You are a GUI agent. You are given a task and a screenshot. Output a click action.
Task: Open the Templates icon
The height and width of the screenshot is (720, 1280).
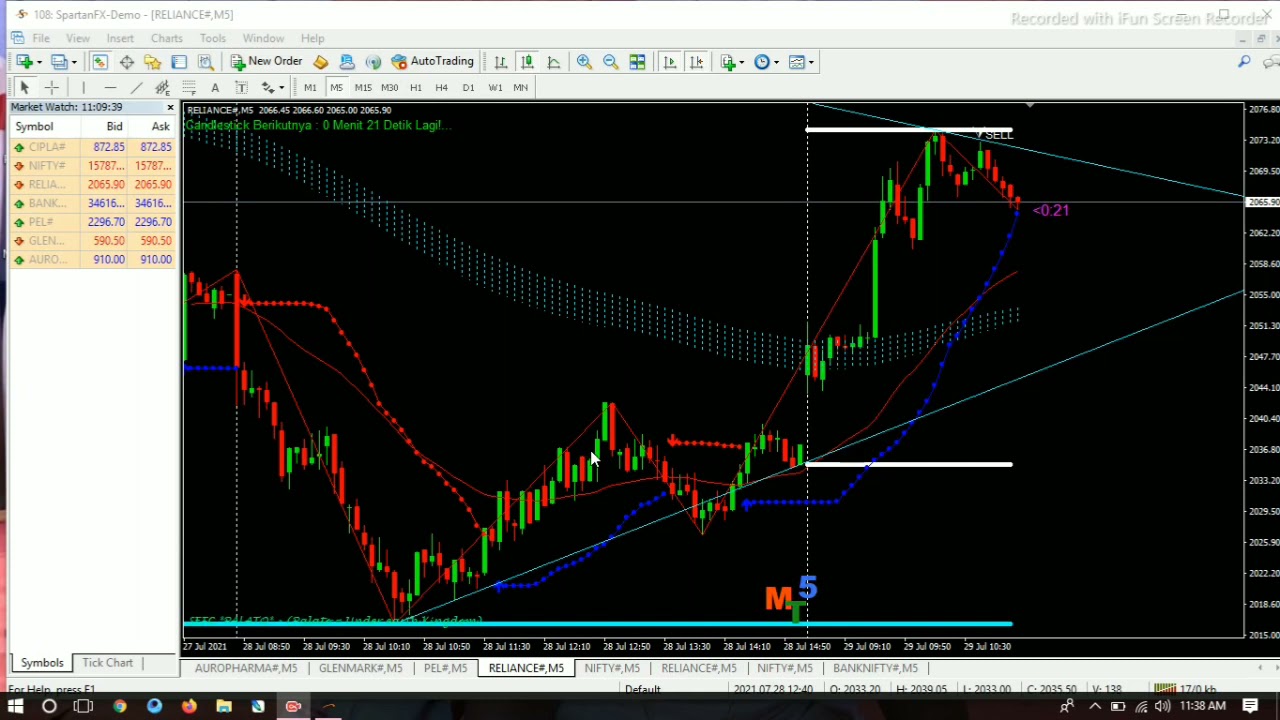[797, 62]
